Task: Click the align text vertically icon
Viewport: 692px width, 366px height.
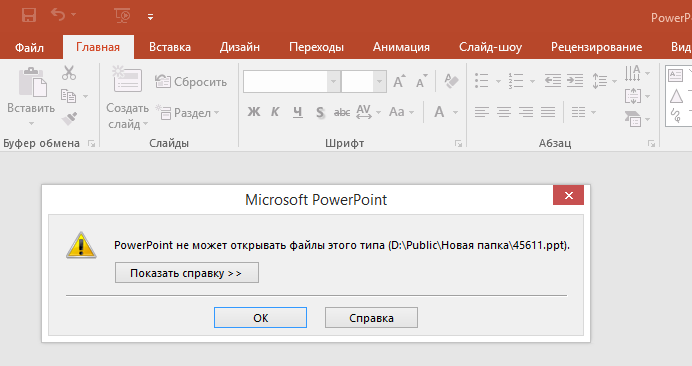Action: [632, 96]
